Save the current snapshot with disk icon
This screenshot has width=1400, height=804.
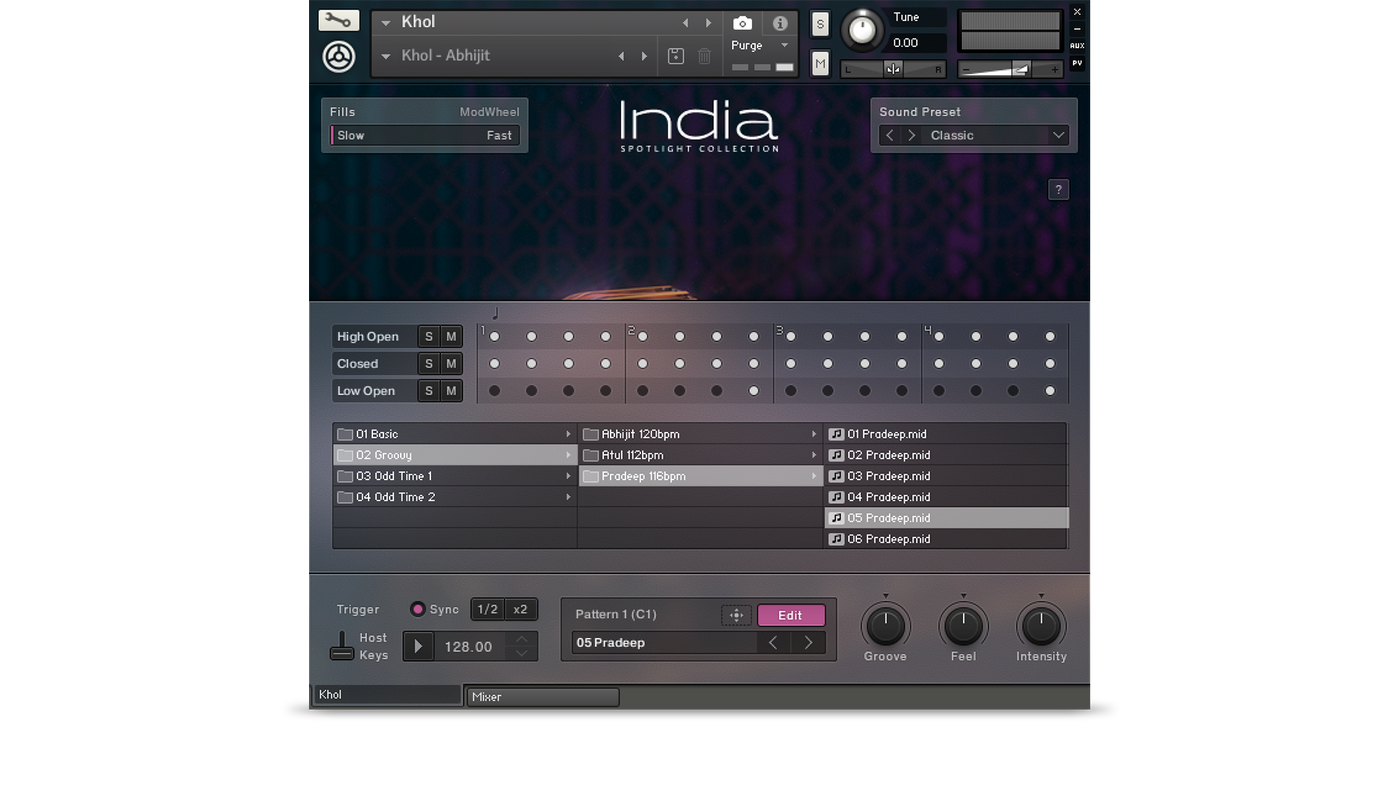(676, 56)
